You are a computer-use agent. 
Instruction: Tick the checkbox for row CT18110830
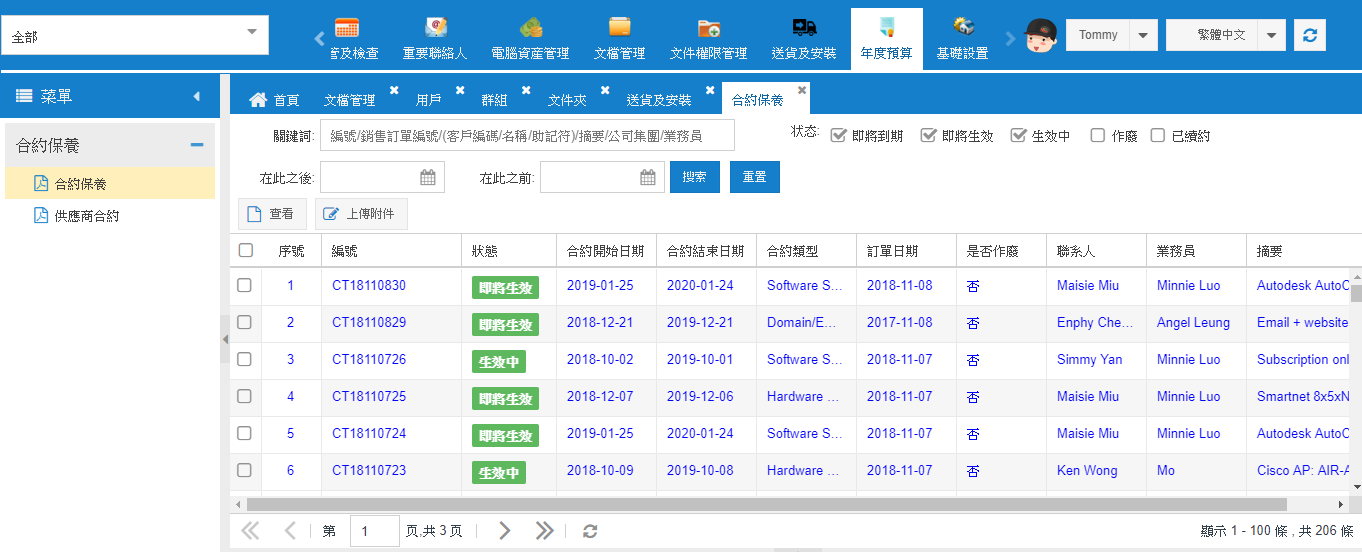pyautogui.click(x=245, y=286)
